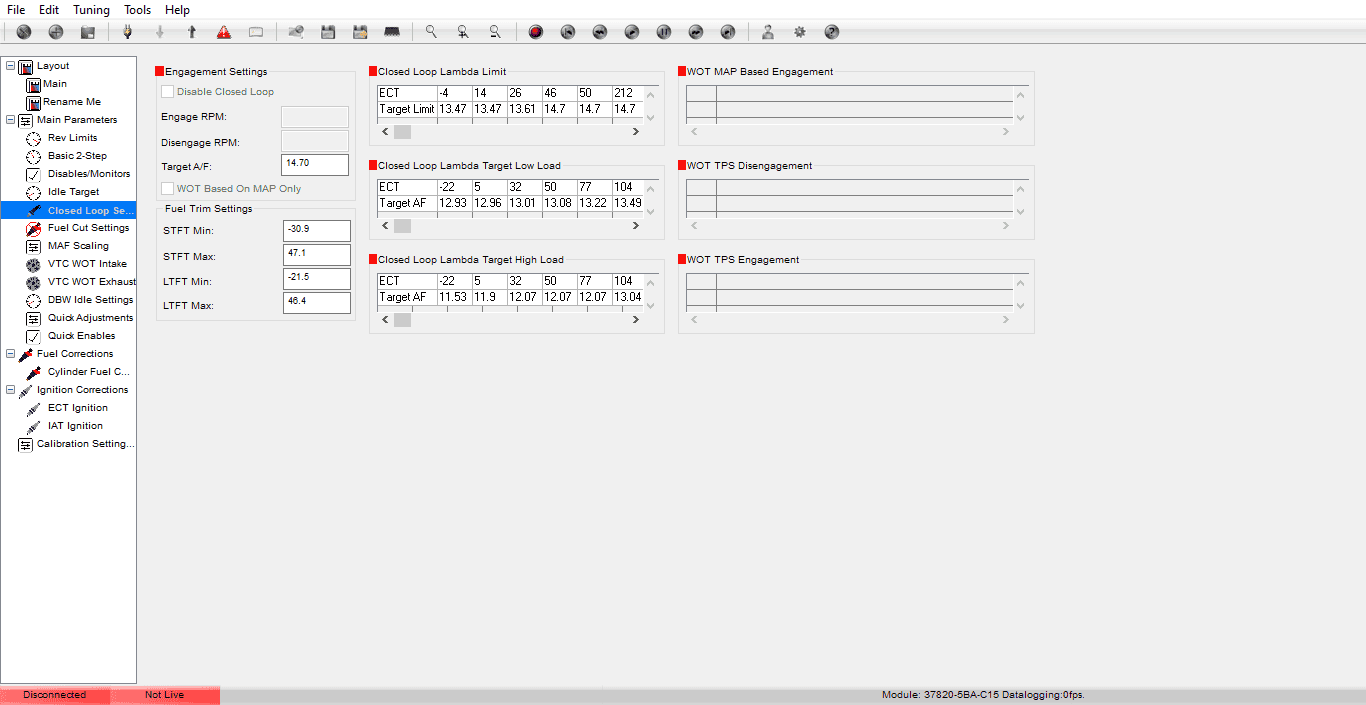This screenshot has width=1366, height=705.
Task: Open the settings gear on the toolbar
Action: coord(799,31)
